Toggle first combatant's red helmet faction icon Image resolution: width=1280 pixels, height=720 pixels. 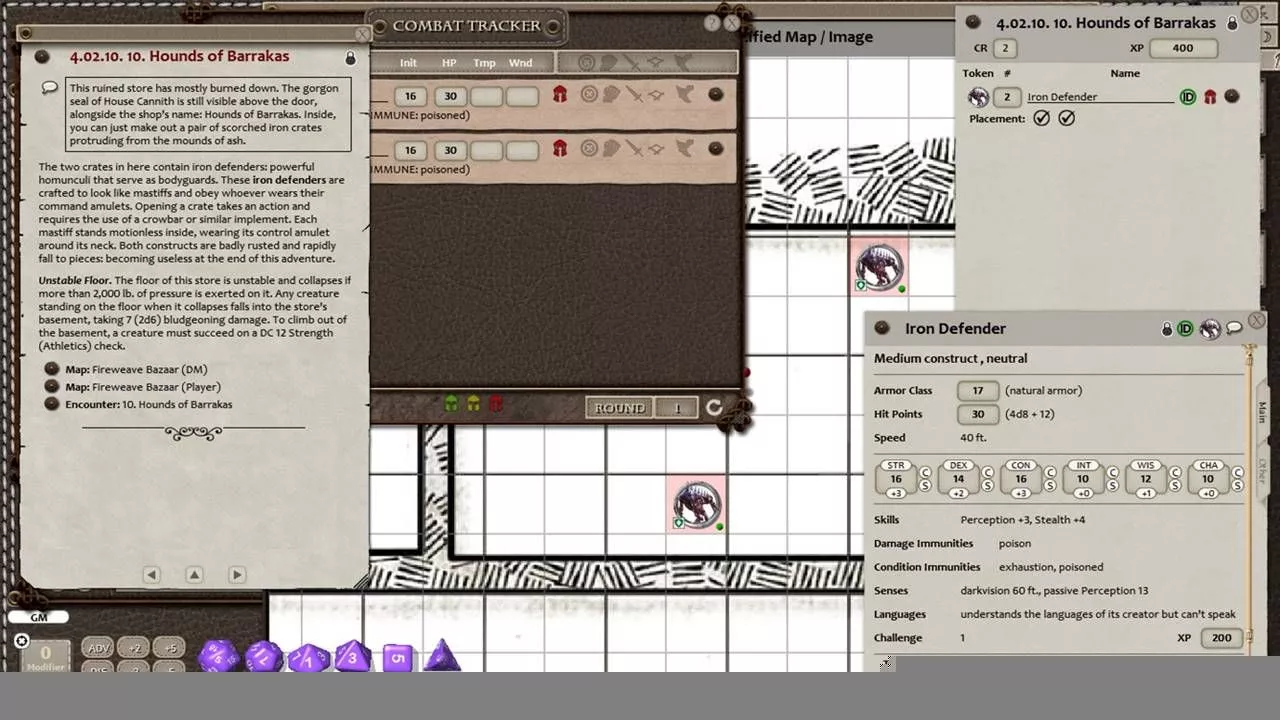(560, 95)
